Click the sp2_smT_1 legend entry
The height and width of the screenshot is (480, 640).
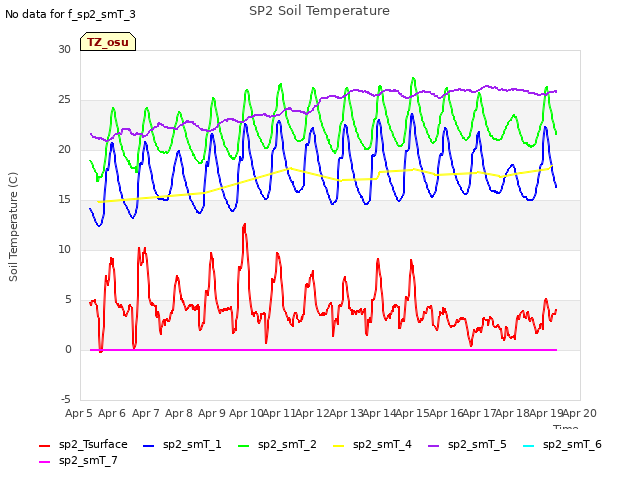182,444
